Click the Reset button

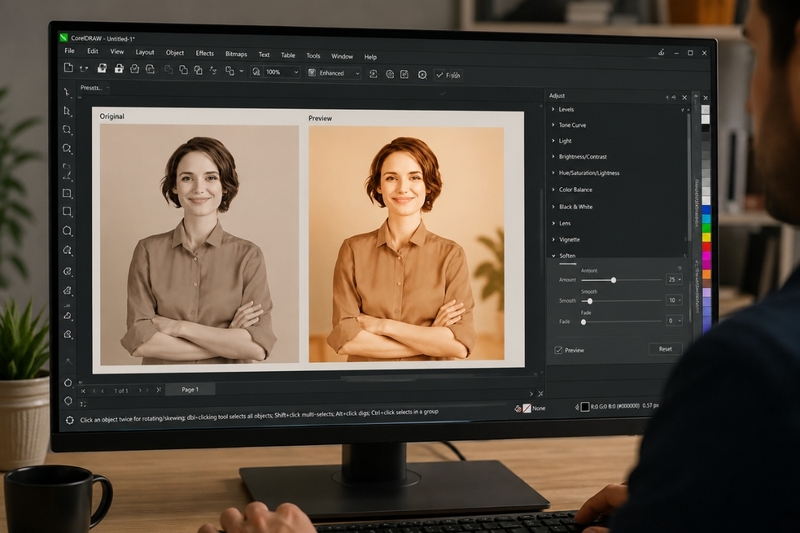665,349
